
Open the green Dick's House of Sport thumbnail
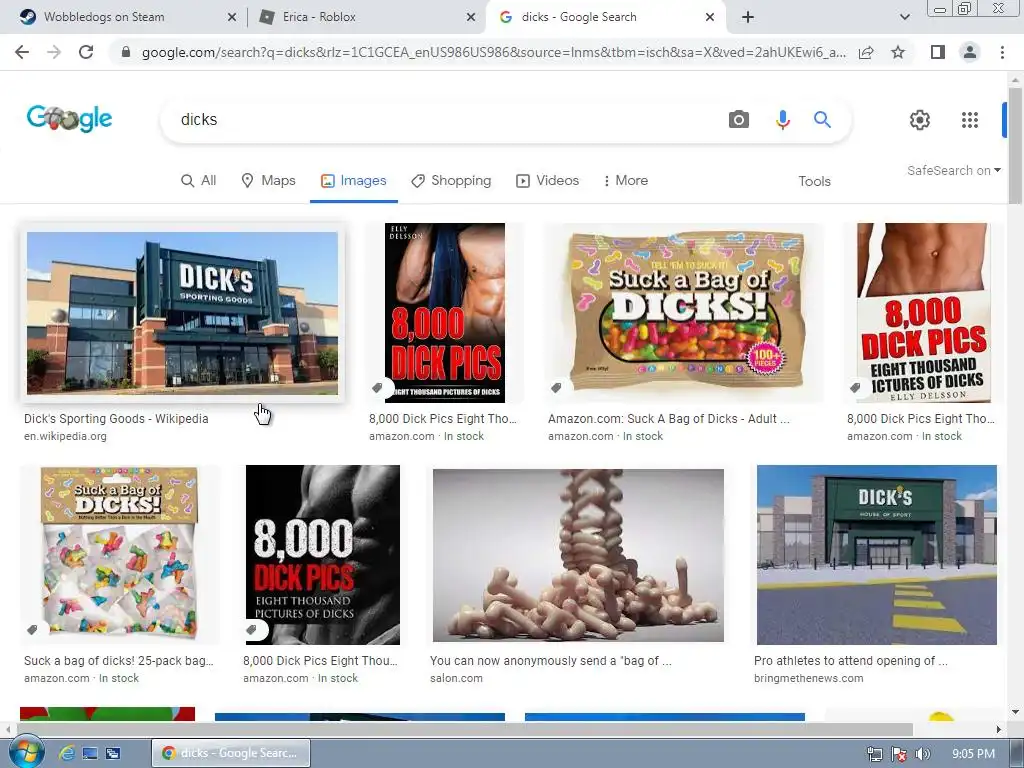[x=877, y=555]
